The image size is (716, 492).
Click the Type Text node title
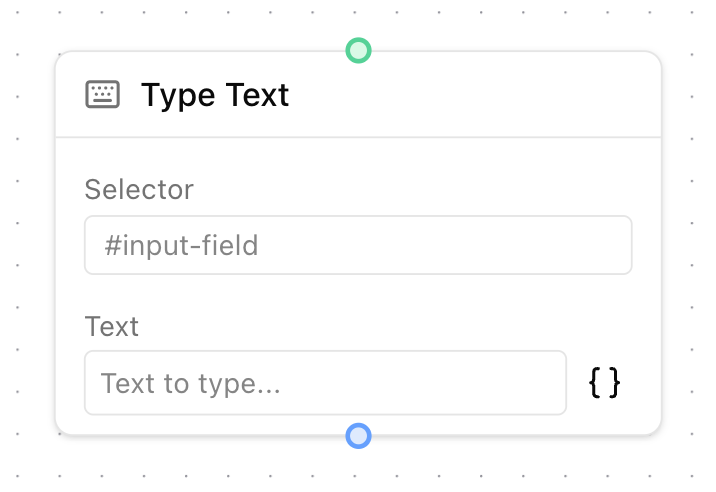(215, 95)
